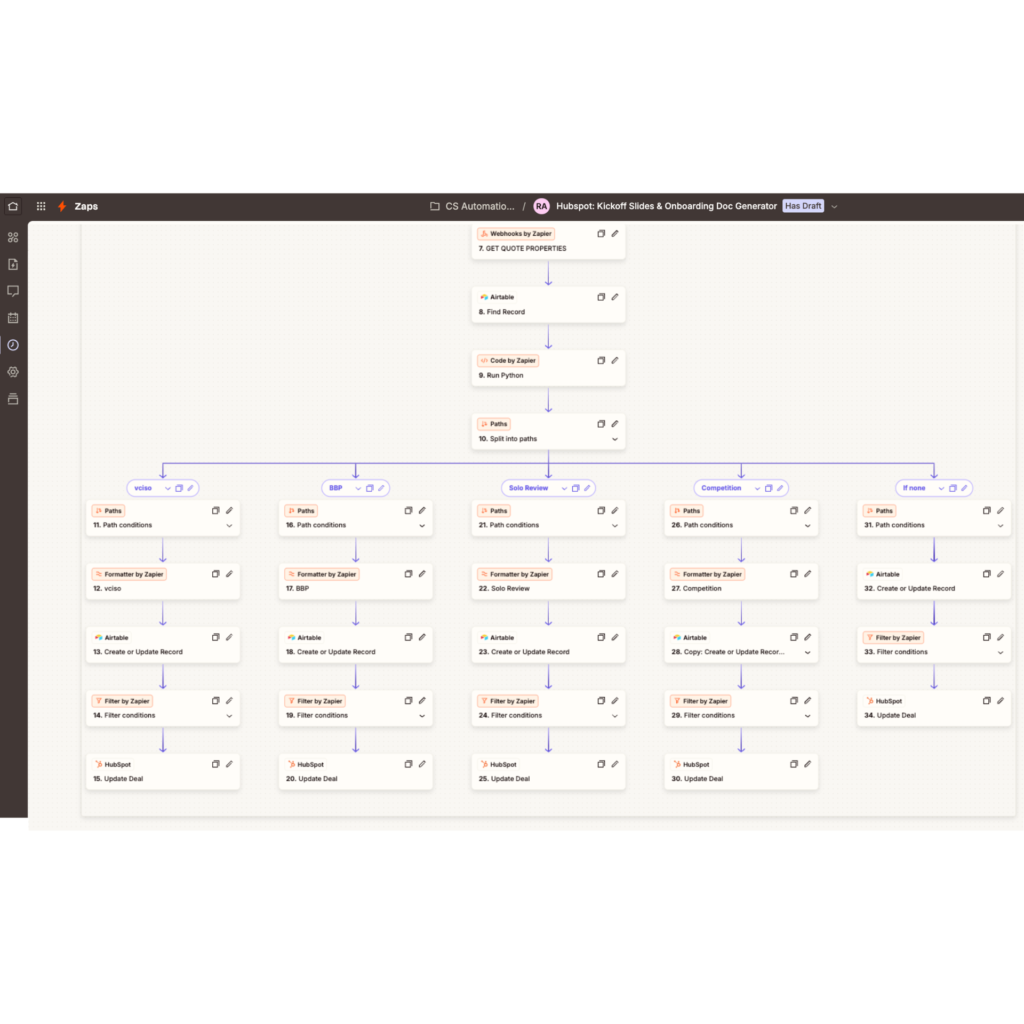Go to Zapier home via house icon
This screenshot has width=1024, height=1024.
point(13,206)
